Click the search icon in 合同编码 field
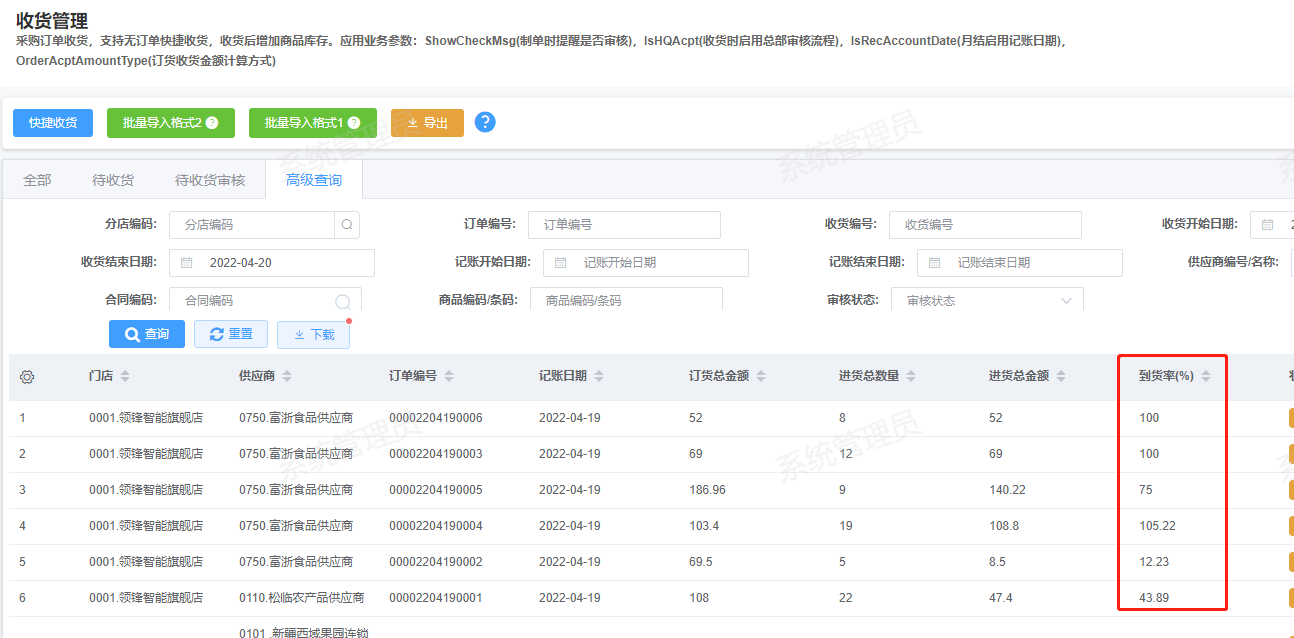The height and width of the screenshot is (638, 1294). (x=342, y=301)
